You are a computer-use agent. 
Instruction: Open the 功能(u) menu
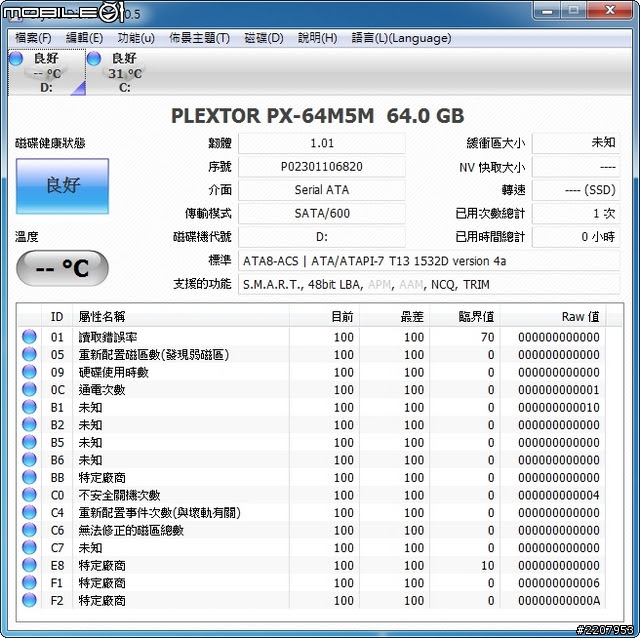tap(136, 38)
